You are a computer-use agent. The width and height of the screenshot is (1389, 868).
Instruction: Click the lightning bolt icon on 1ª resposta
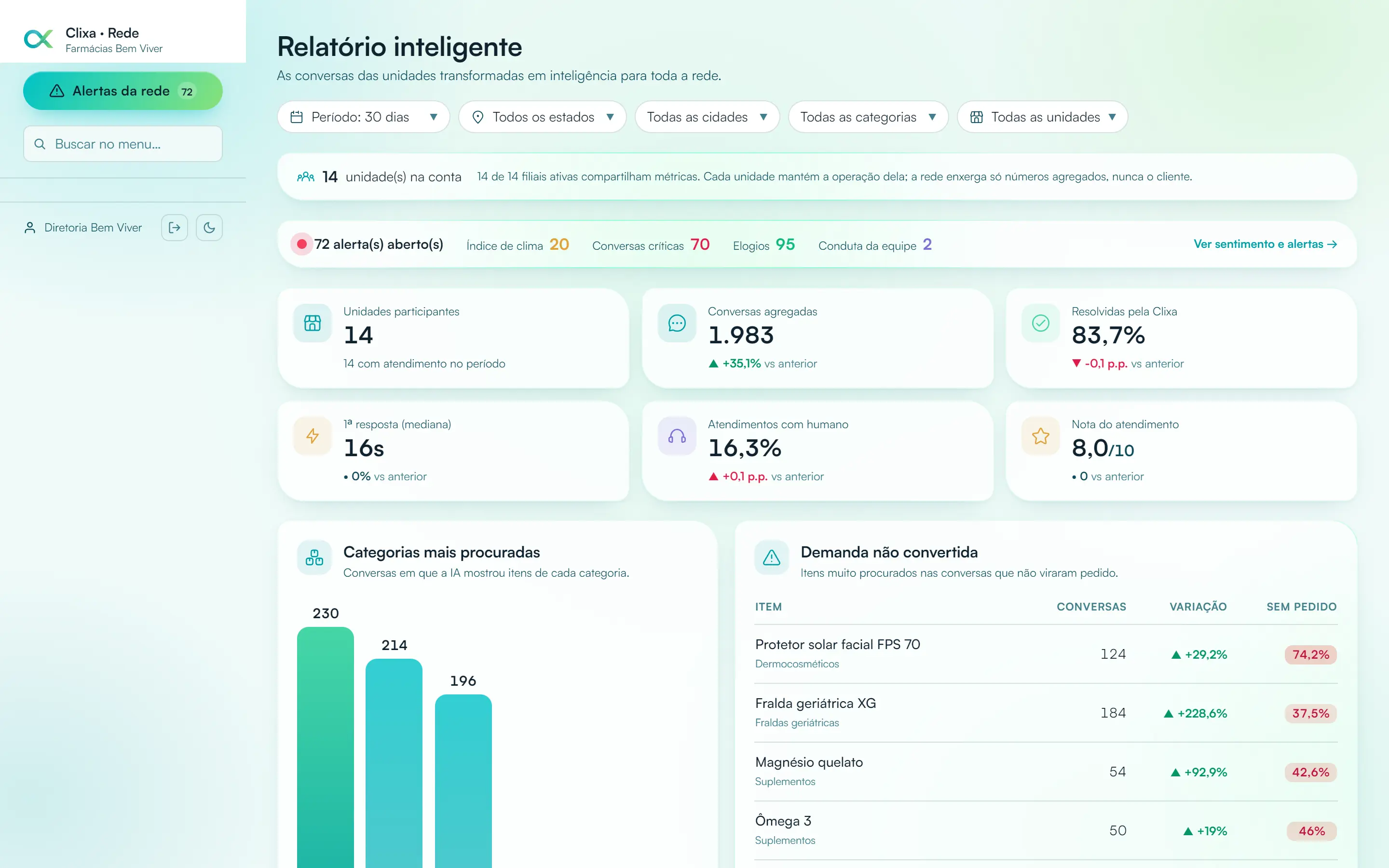tap(312, 436)
